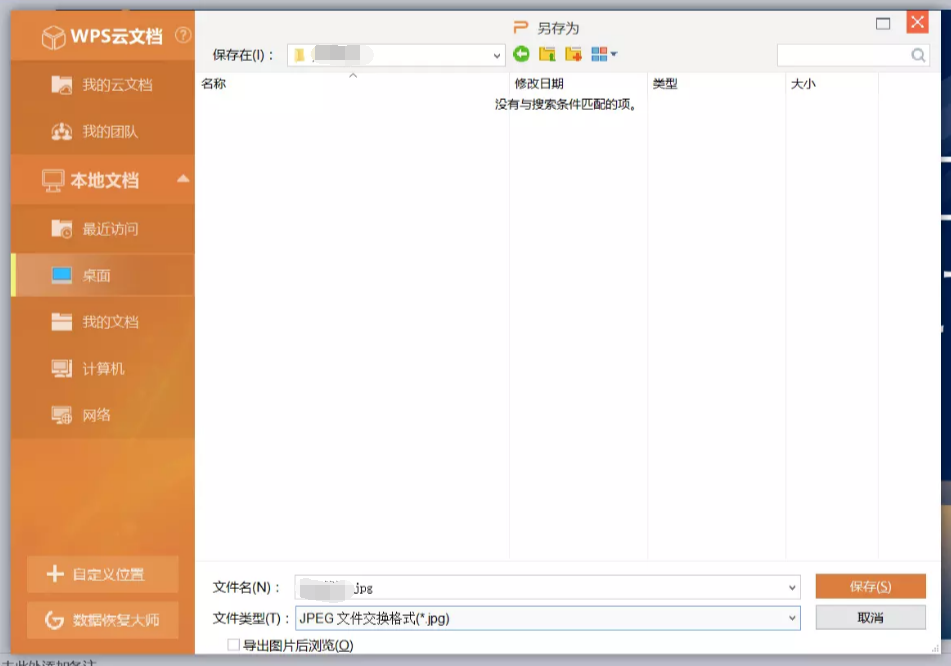Expand the view mode dropdown arrow
The width and height of the screenshot is (951, 666).
tap(614, 54)
